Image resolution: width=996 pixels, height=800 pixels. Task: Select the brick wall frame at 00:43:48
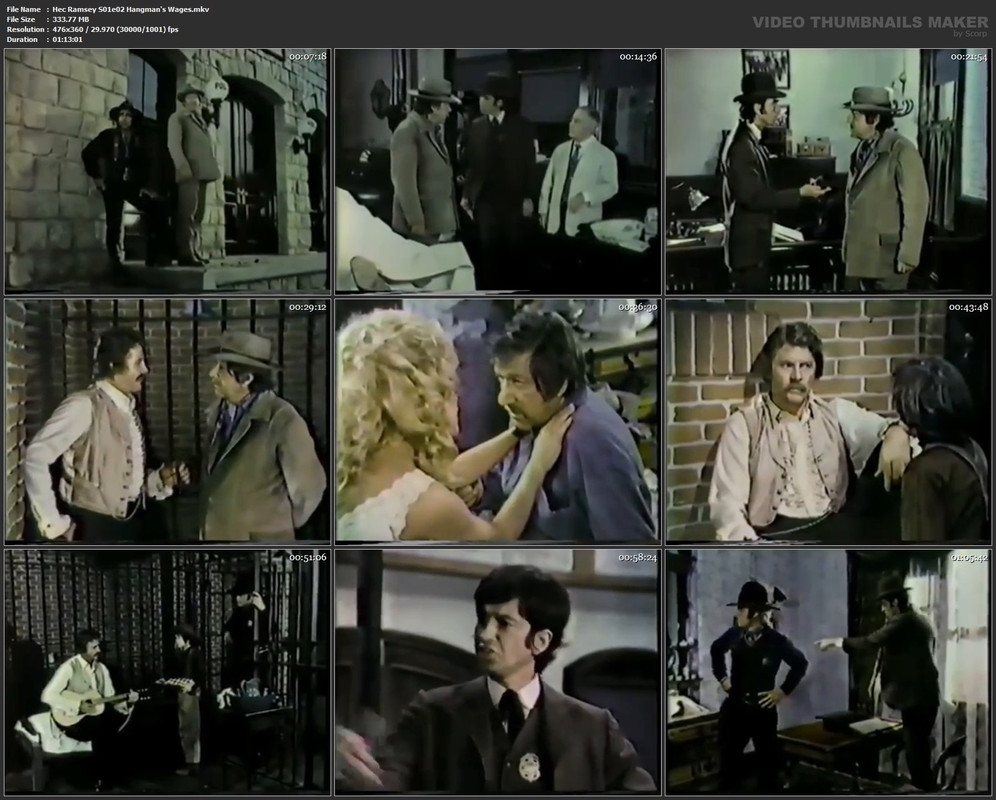pyautogui.click(x=828, y=421)
